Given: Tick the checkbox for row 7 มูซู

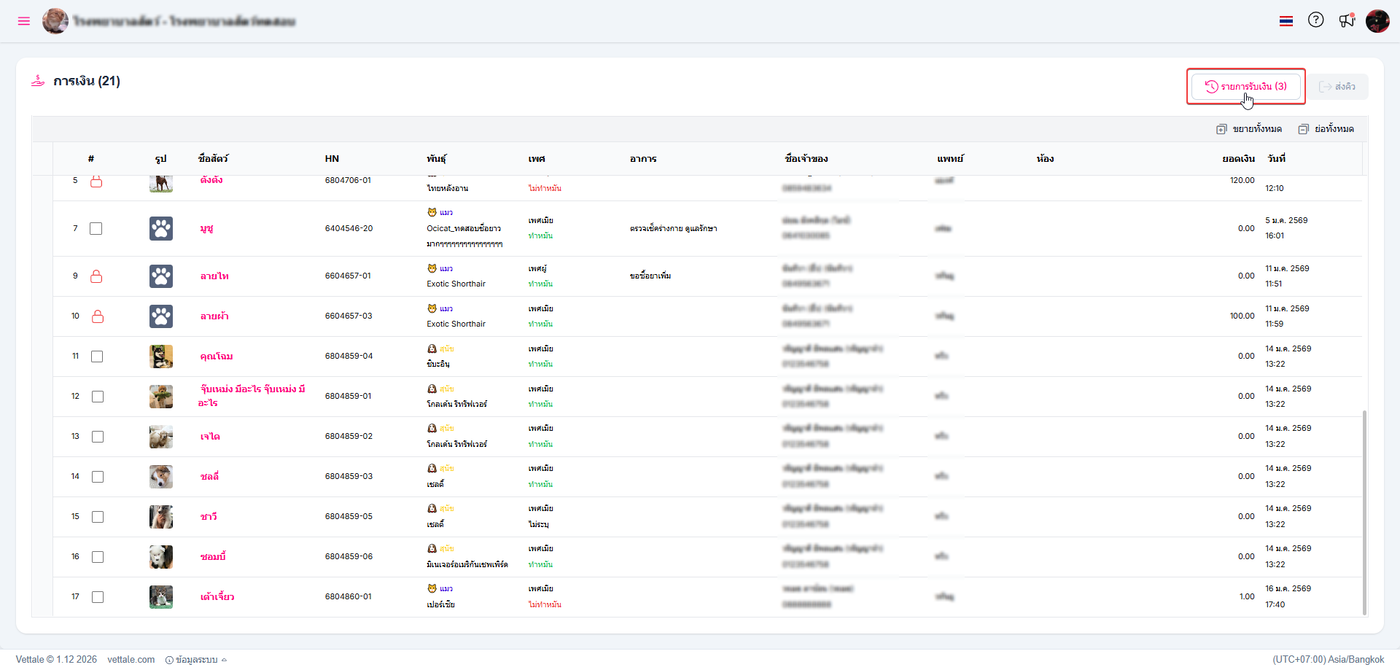Looking at the screenshot, I should click(97, 228).
